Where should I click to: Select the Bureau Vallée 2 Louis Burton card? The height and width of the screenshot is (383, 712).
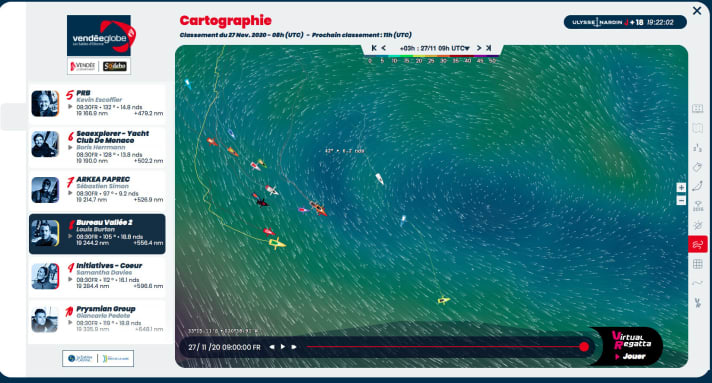coord(97,234)
